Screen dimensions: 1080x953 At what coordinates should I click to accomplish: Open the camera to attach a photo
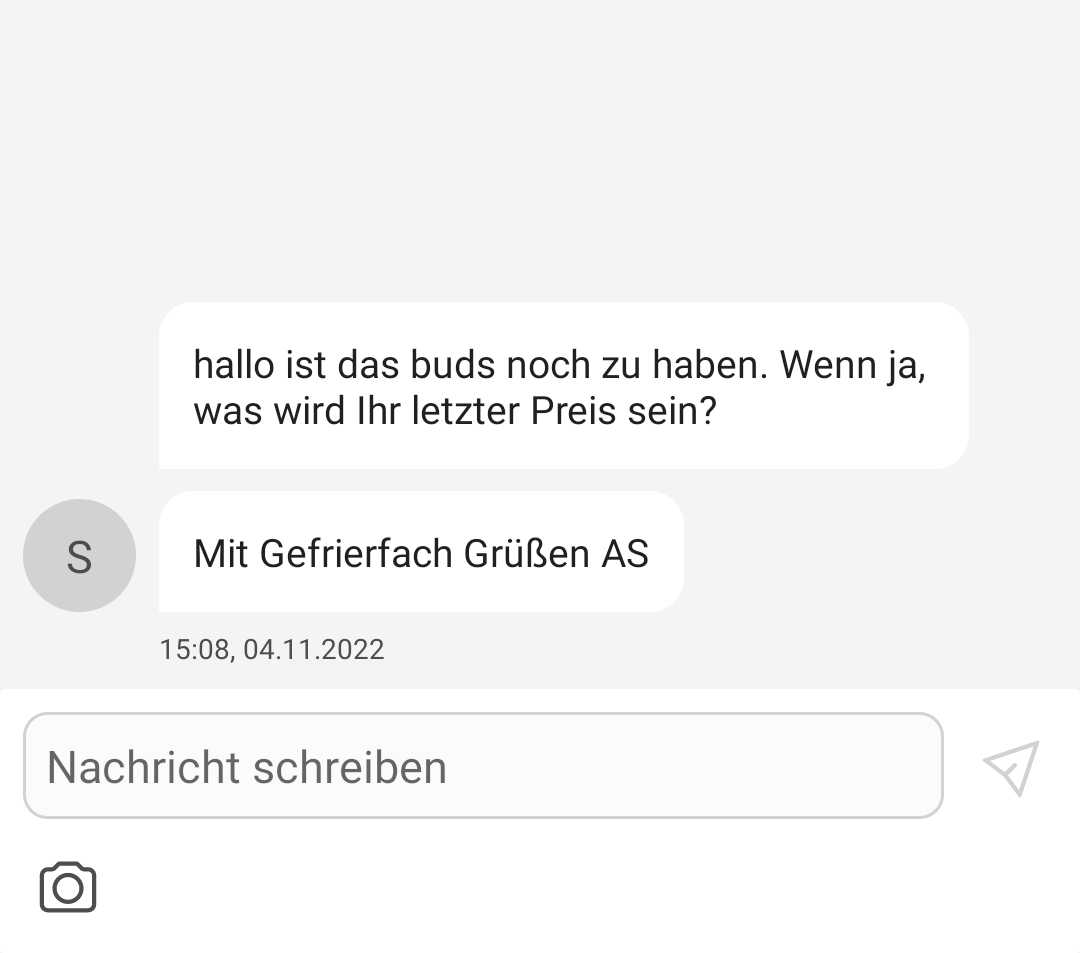click(x=68, y=887)
